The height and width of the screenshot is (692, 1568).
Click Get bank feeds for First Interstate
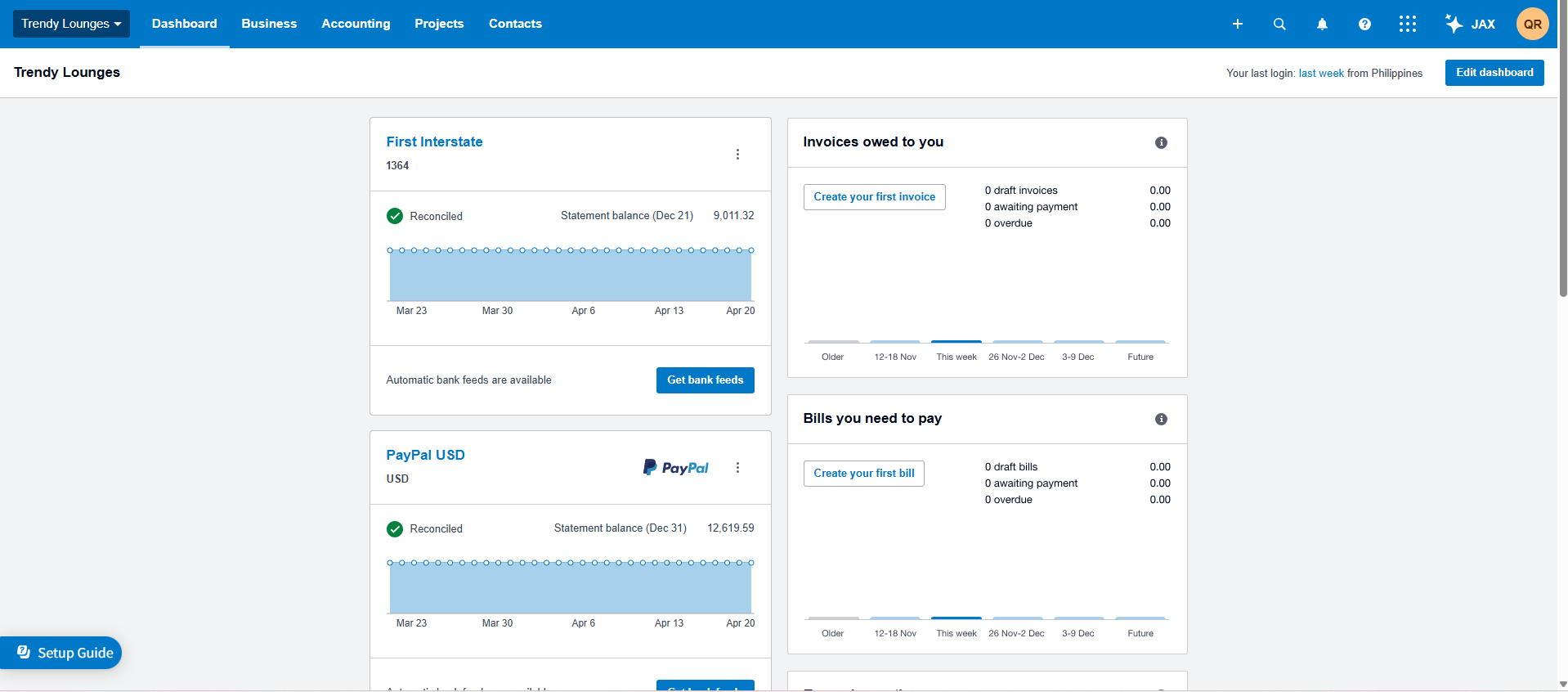coord(706,380)
